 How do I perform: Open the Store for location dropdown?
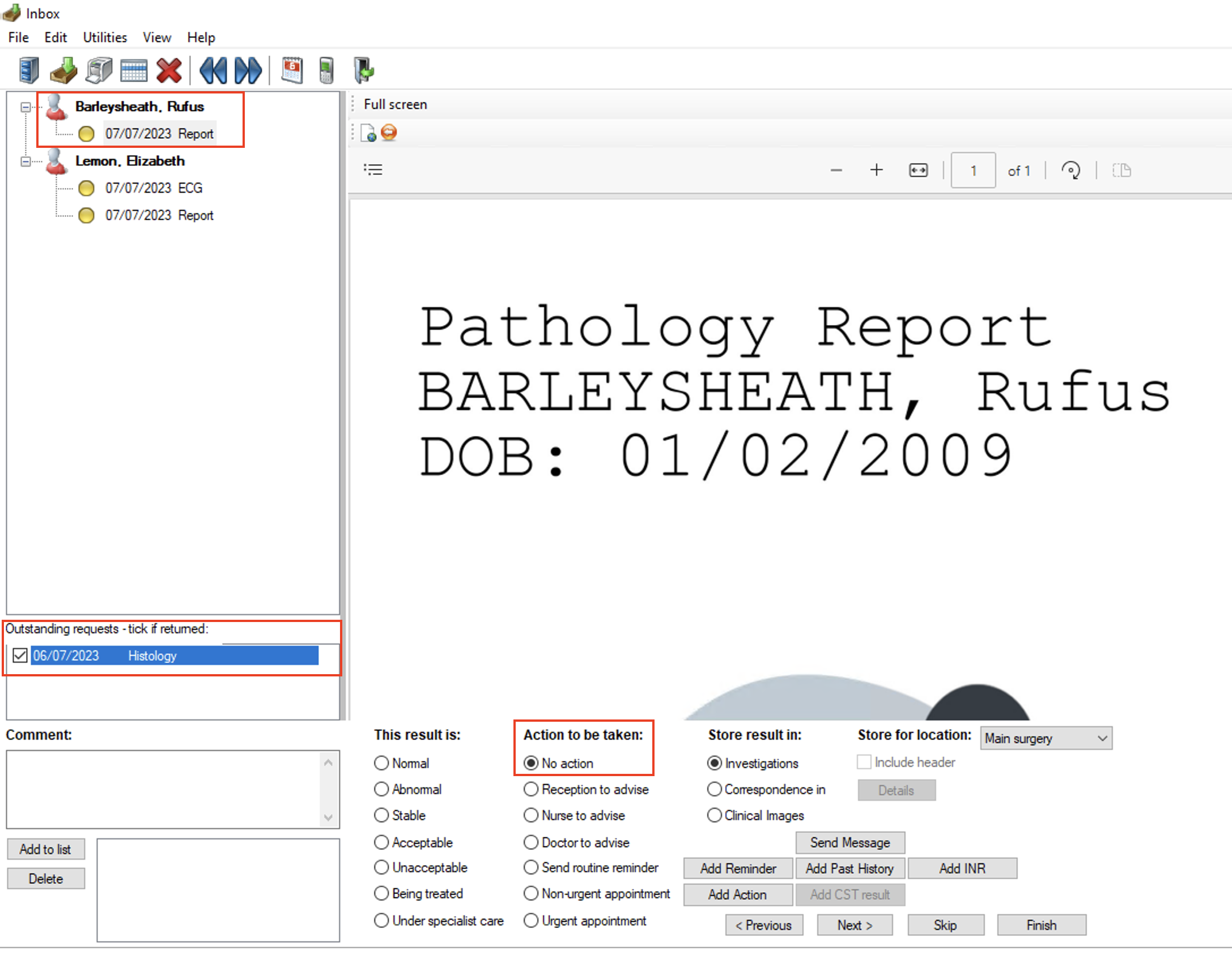[1046, 738]
